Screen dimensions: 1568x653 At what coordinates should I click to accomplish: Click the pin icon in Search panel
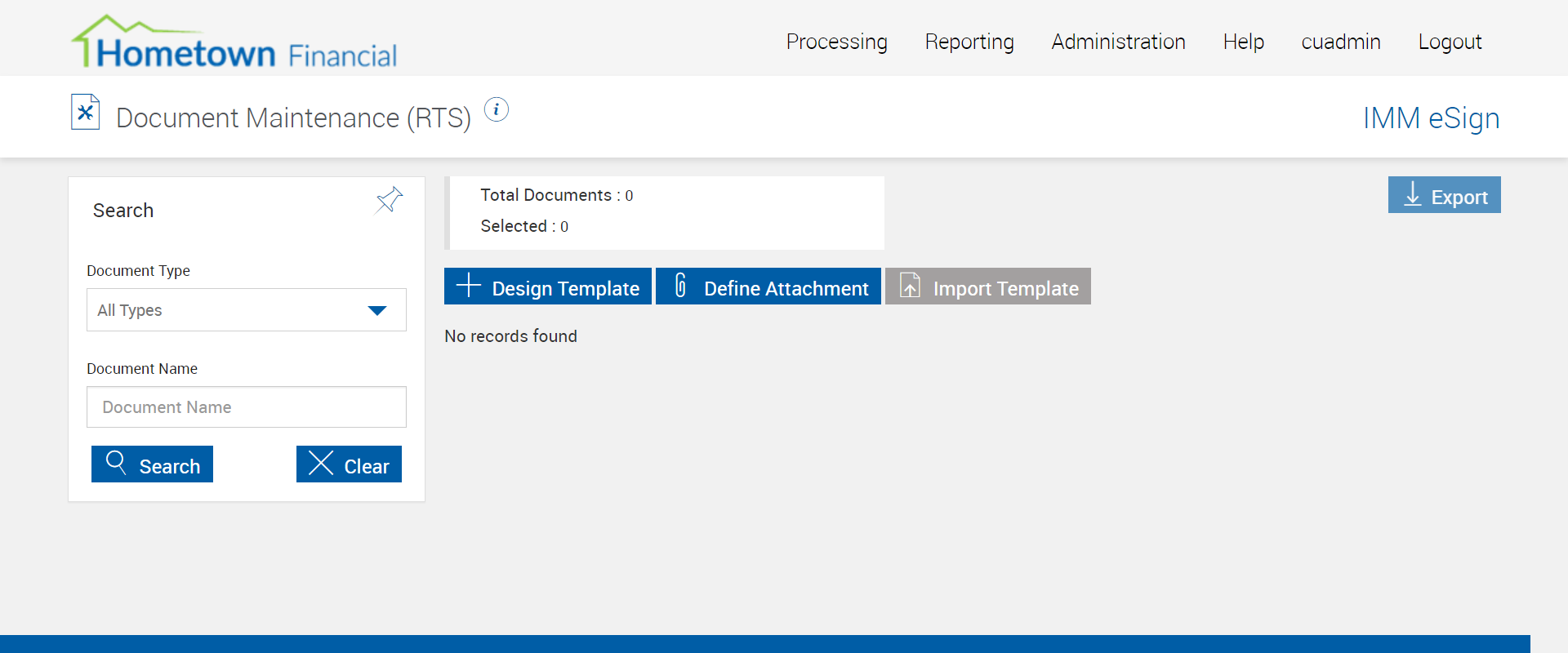tap(389, 200)
